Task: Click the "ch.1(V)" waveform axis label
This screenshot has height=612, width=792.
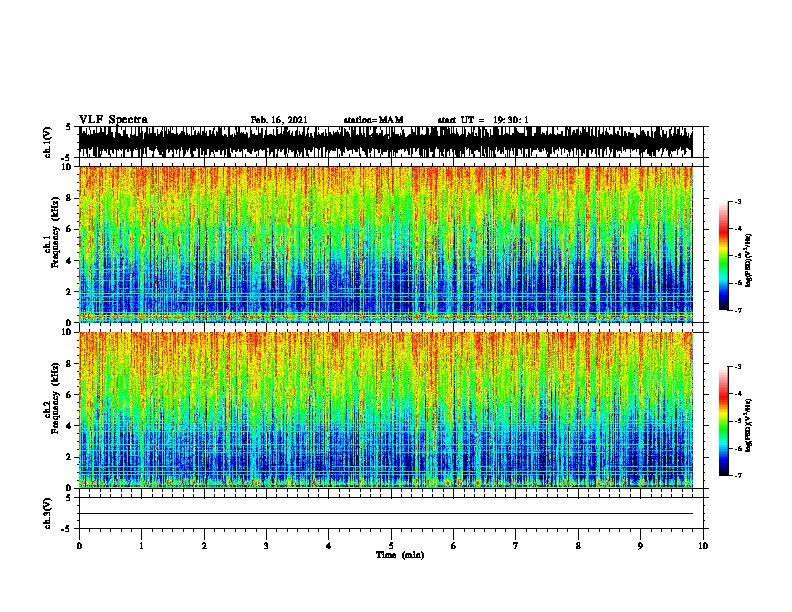Action: click(48, 142)
